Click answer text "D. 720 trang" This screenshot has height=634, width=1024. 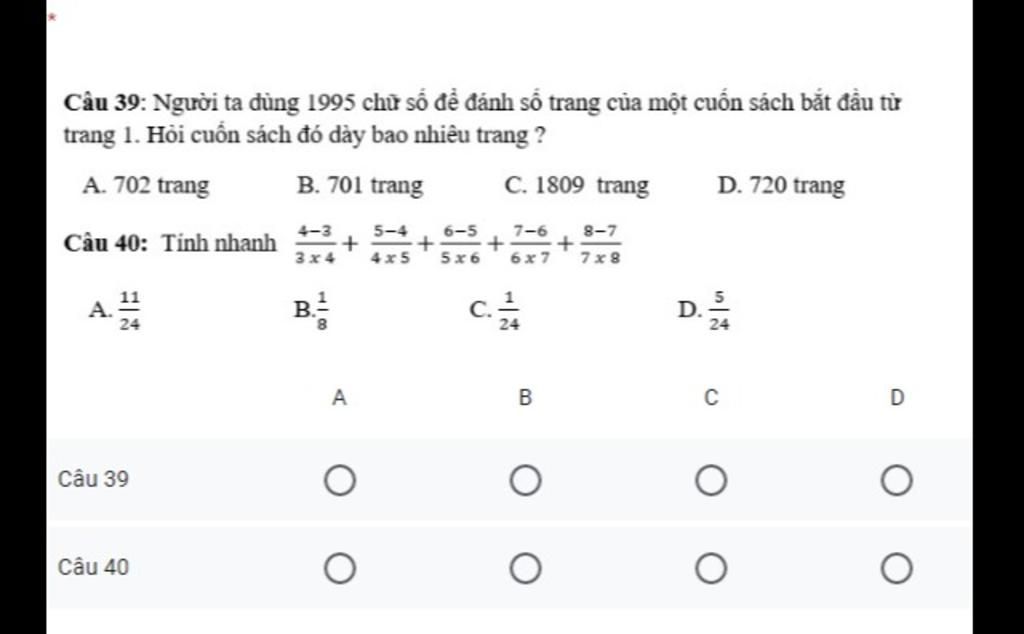[x=781, y=186]
